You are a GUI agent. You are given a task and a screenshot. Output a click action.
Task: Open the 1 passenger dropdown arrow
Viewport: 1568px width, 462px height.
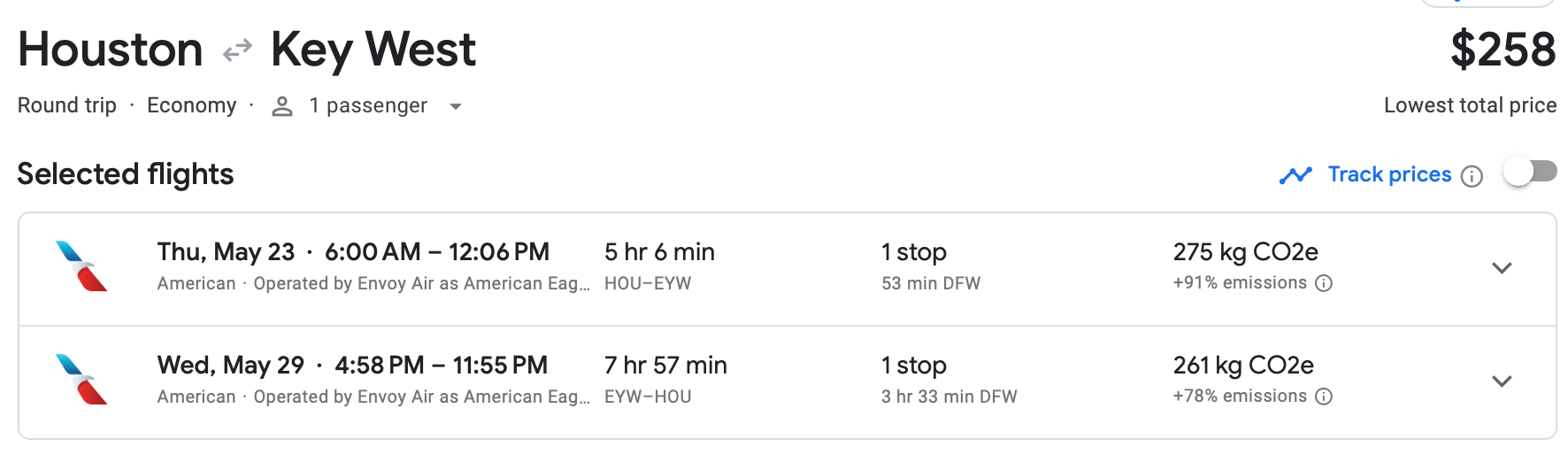pyautogui.click(x=456, y=107)
